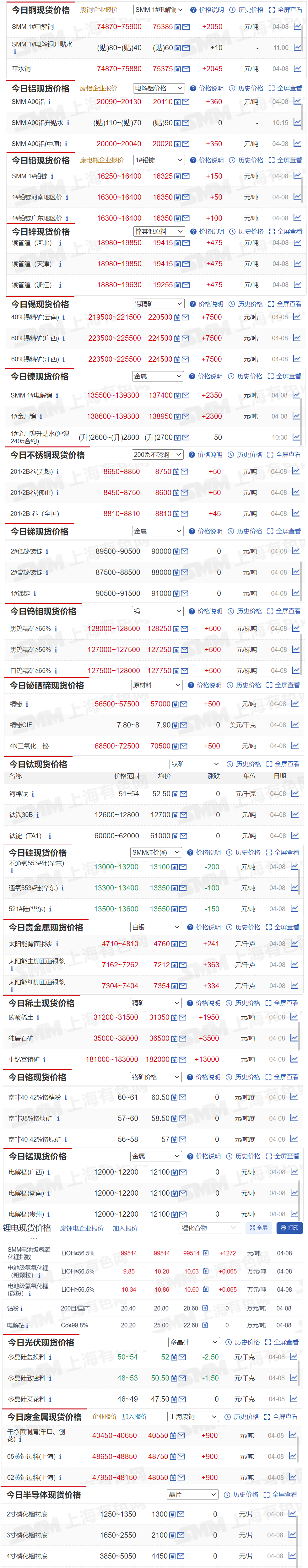Select 钴粉 row name in lithium table
Screen dimensions: 308x1568
tap(13, 1309)
